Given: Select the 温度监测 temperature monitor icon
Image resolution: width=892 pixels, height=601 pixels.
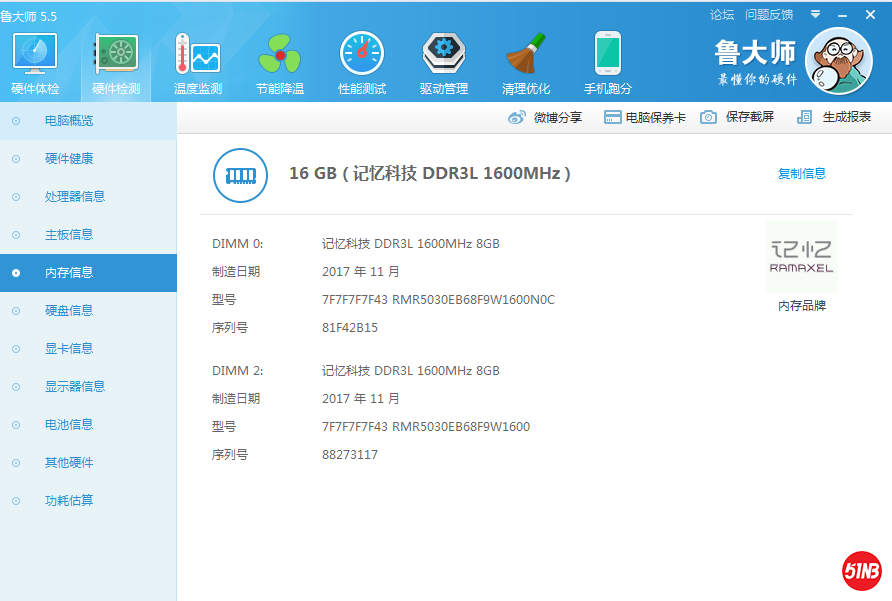Looking at the screenshot, I should [198, 57].
